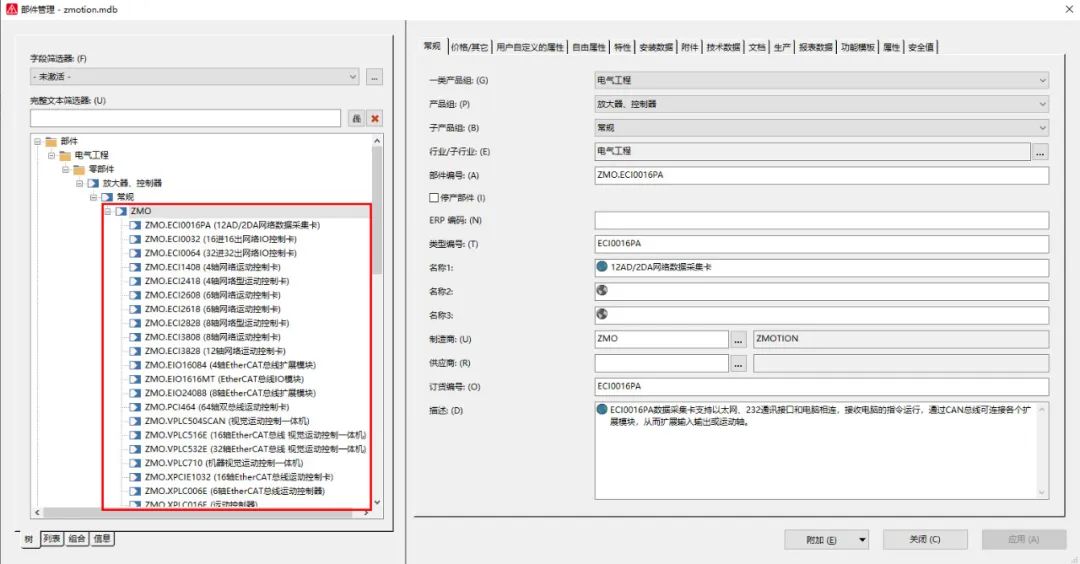Select ZMO.EIO1616MT tree item
Image resolution: width=1080 pixels, height=564 pixels.
point(224,379)
